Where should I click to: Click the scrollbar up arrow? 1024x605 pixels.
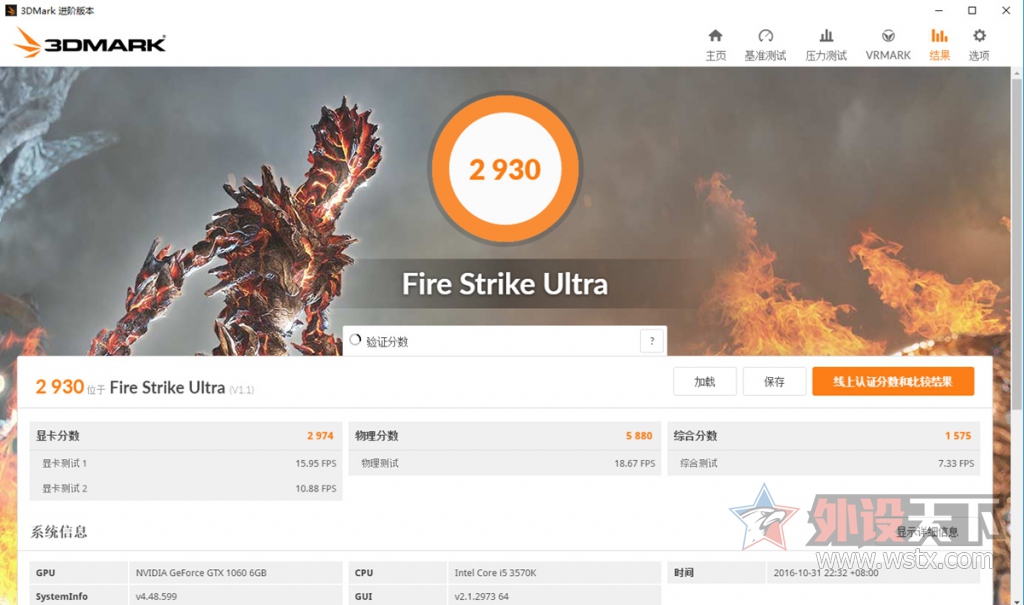point(1017,73)
